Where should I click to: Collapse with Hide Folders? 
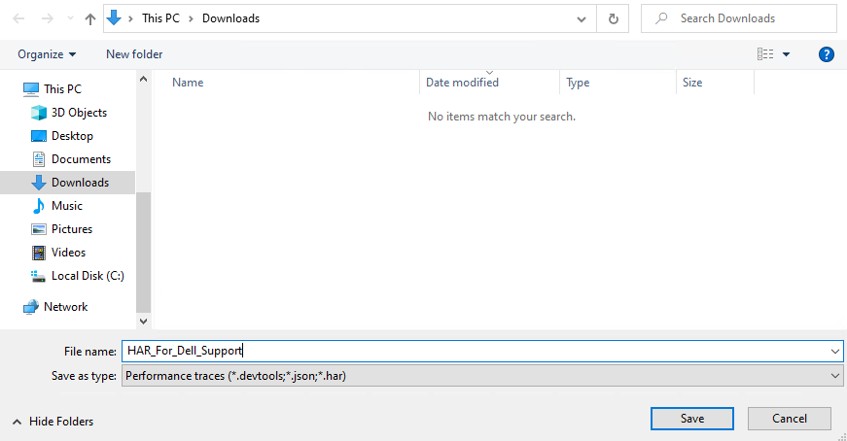pos(52,421)
